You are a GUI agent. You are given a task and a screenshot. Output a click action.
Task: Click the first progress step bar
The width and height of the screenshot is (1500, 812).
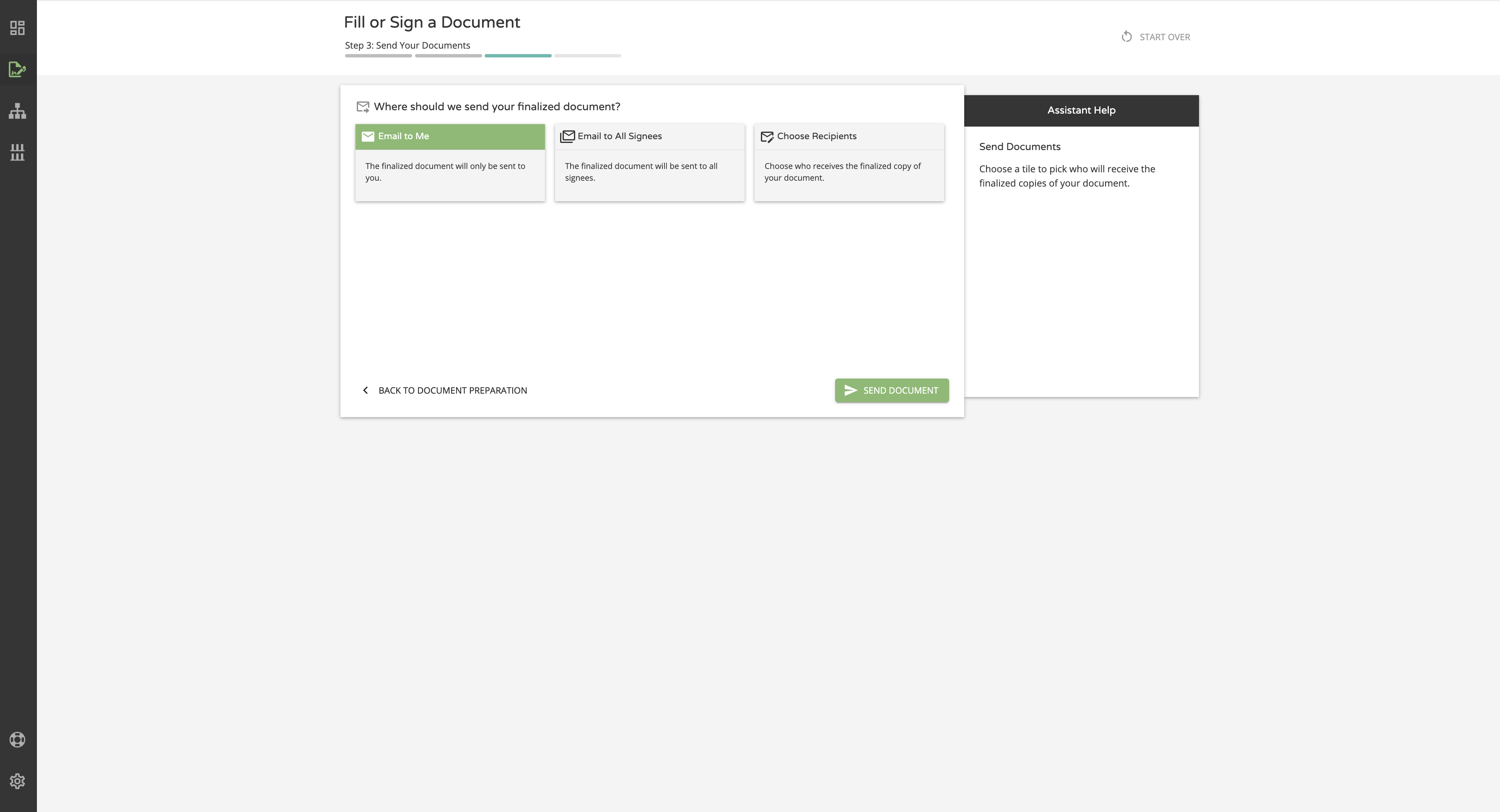[x=378, y=56]
